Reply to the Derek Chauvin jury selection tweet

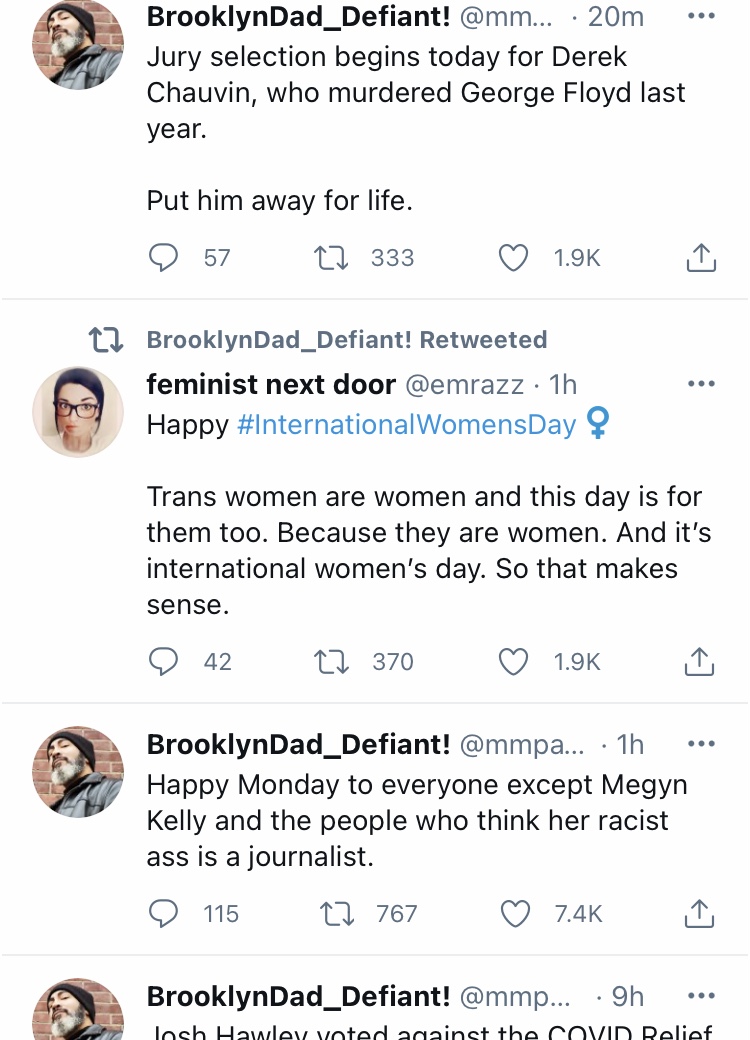click(163, 258)
